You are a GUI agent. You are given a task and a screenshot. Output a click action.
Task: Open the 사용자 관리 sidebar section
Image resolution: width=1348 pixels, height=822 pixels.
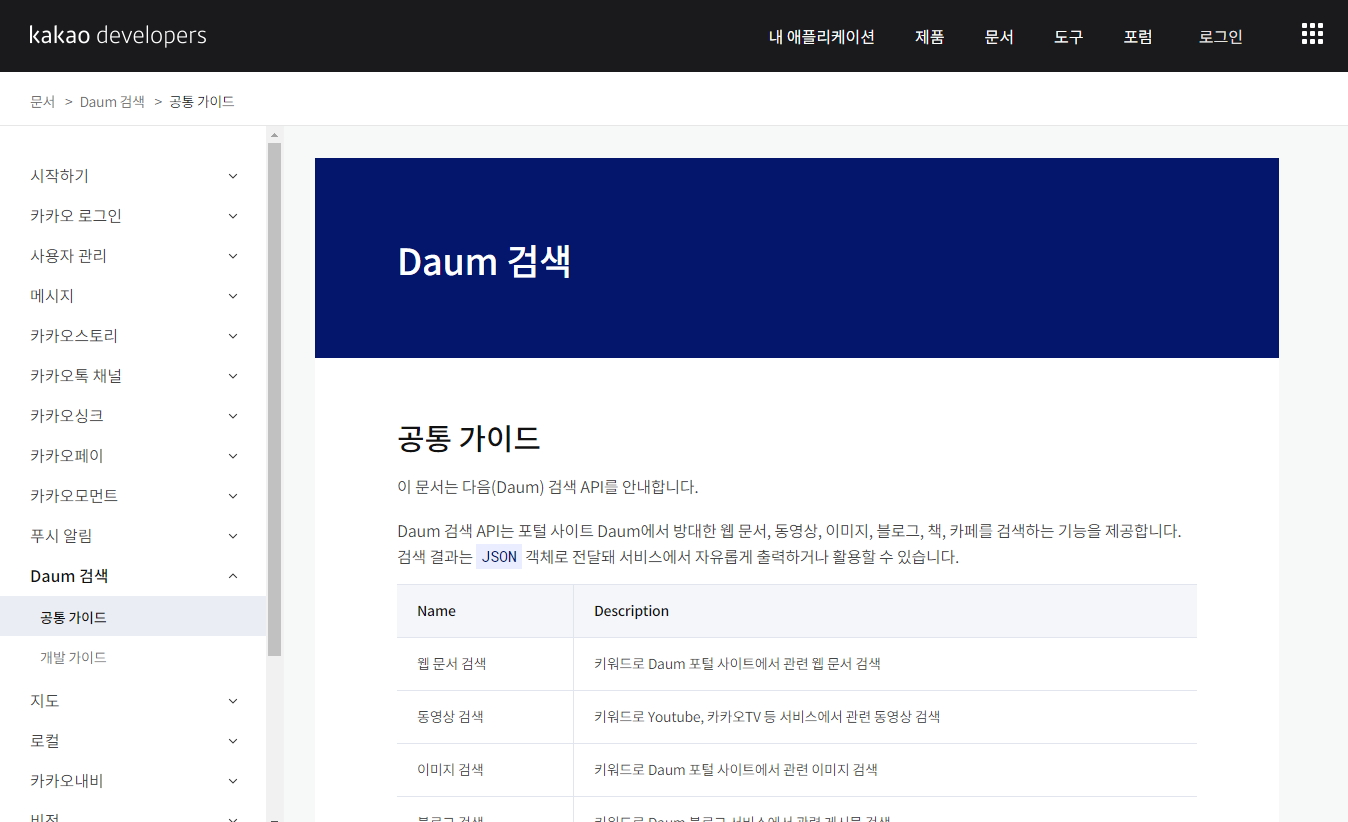click(68, 256)
